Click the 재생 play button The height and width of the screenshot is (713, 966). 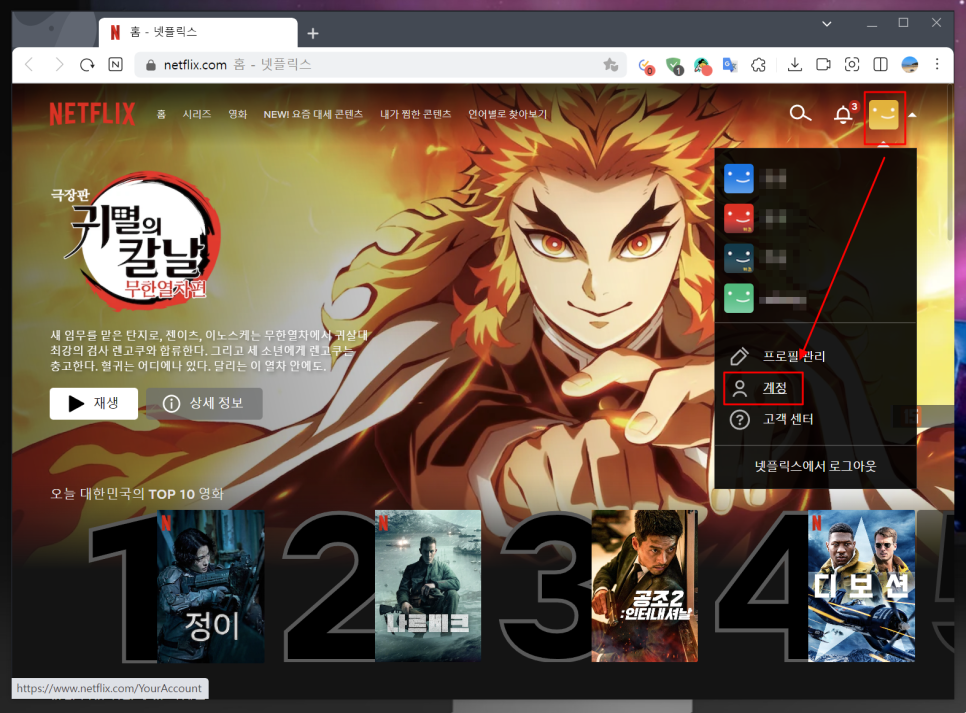94,404
